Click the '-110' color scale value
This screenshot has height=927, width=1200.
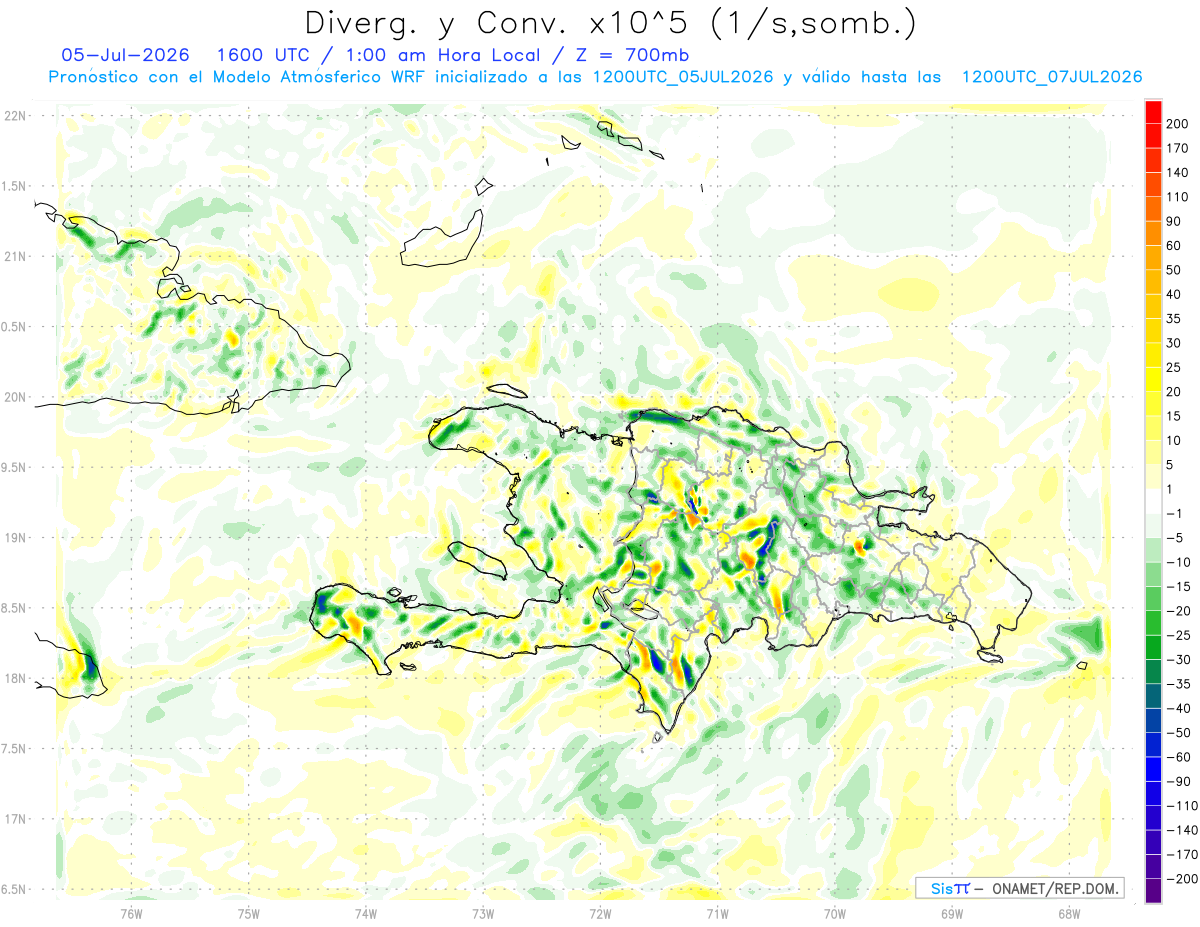tap(1181, 805)
